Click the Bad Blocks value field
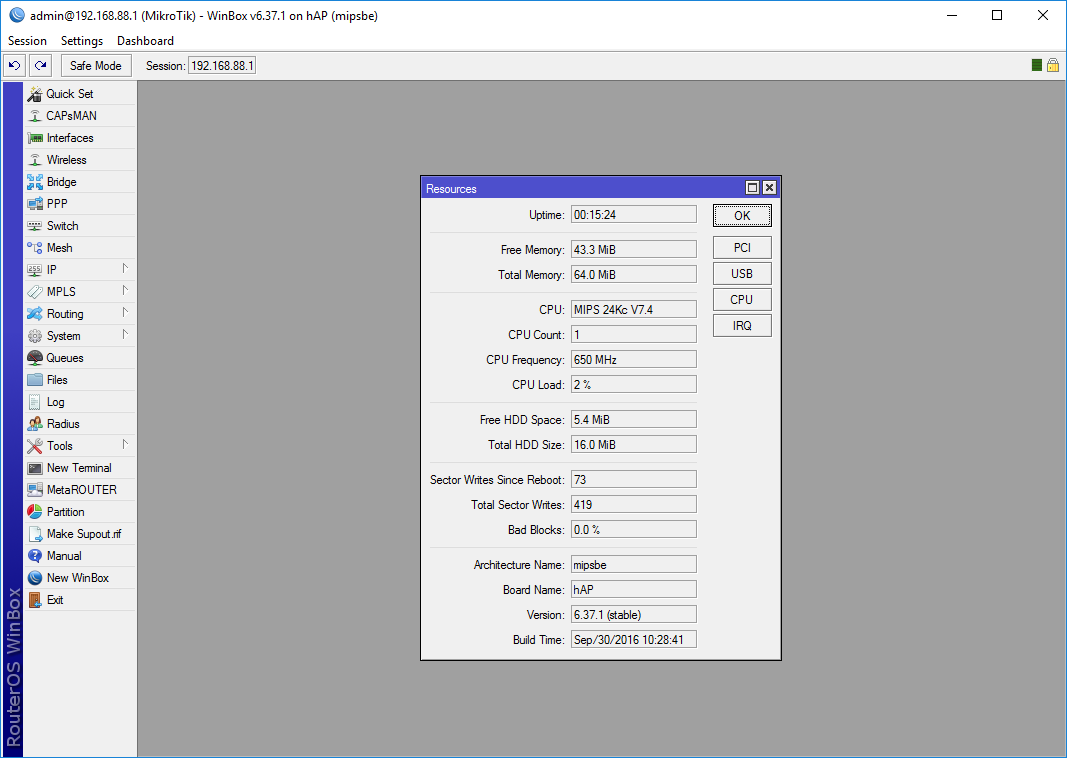 634,529
